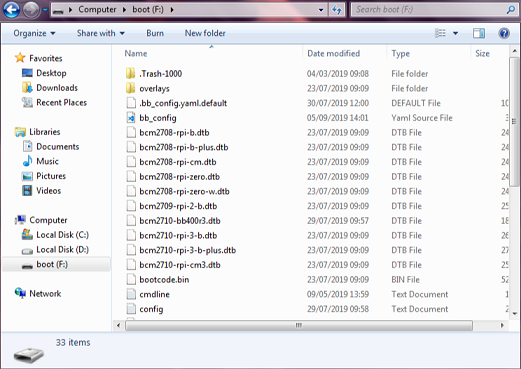Open the recent pages dropdown arrow
Image resolution: width=521 pixels, height=369 pixels.
pyautogui.click(x=45, y=10)
